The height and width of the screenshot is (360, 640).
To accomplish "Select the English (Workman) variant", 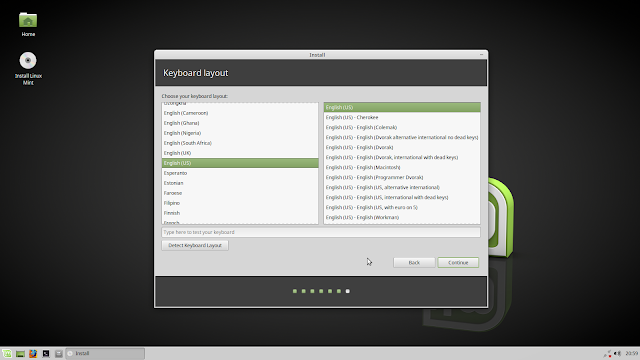I will [402, 217].
